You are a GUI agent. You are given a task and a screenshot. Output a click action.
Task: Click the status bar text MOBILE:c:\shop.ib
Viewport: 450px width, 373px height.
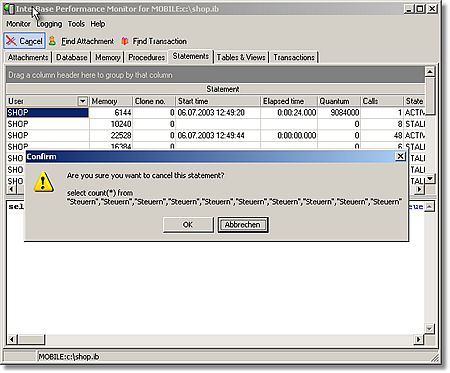click(x=69, y=357)
